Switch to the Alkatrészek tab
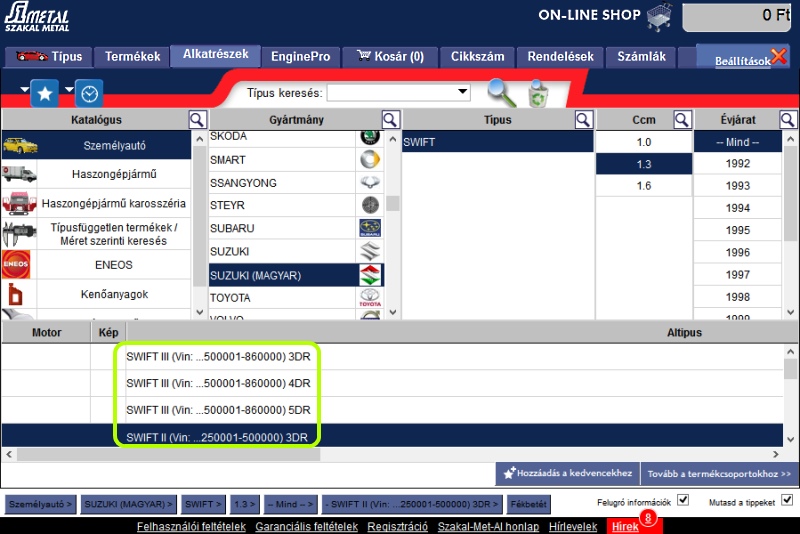This screenshot has width=800, height=534. point(215,55)
